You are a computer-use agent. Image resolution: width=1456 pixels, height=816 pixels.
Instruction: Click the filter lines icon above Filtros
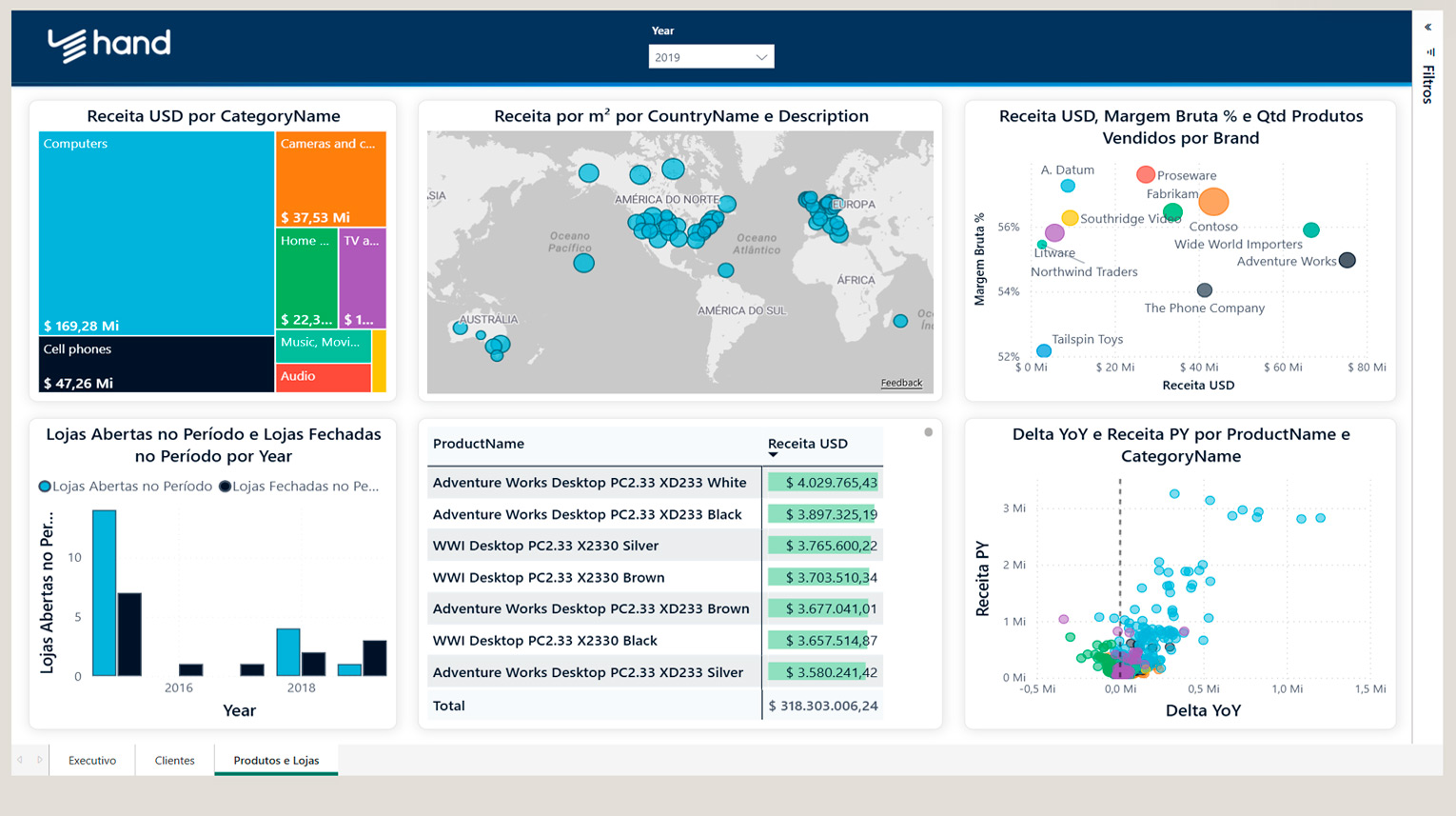click(x=1429, y=52)
